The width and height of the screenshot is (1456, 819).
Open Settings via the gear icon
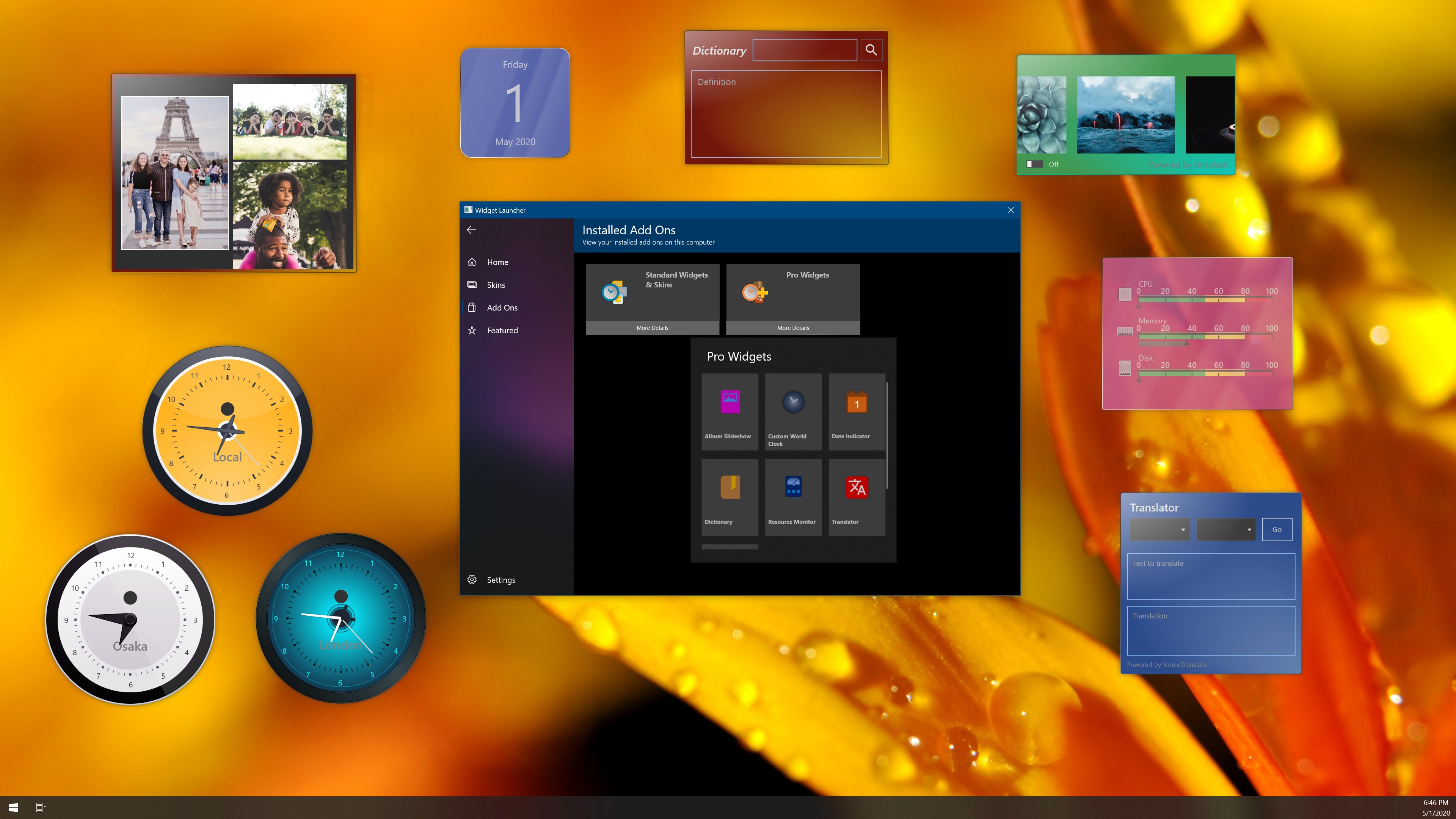(x=472, y=579)
